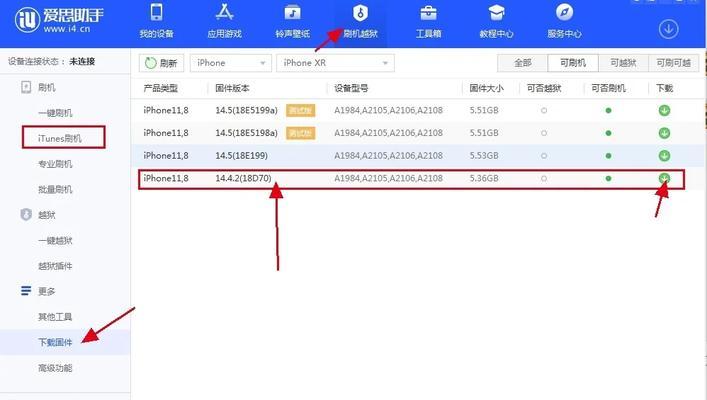
Task: Switch to the 全部 filter tab
Action: coord(523,63)
